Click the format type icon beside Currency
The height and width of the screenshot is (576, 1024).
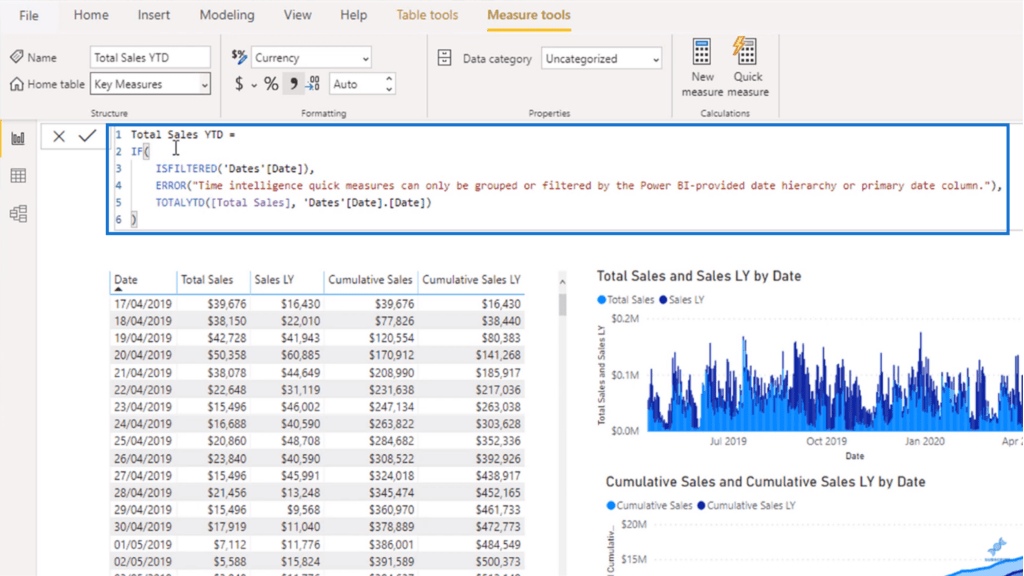(239, 57)
